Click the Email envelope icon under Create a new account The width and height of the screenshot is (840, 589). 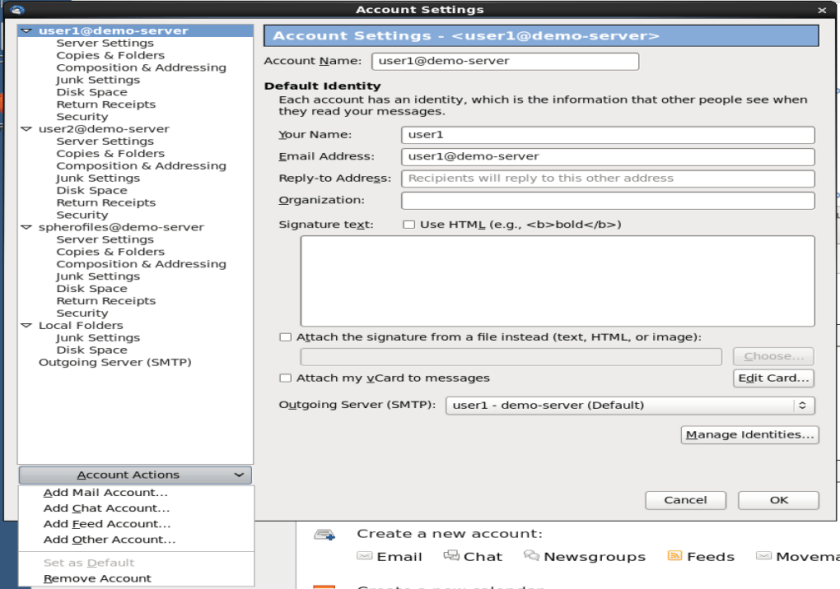point(365,556)
